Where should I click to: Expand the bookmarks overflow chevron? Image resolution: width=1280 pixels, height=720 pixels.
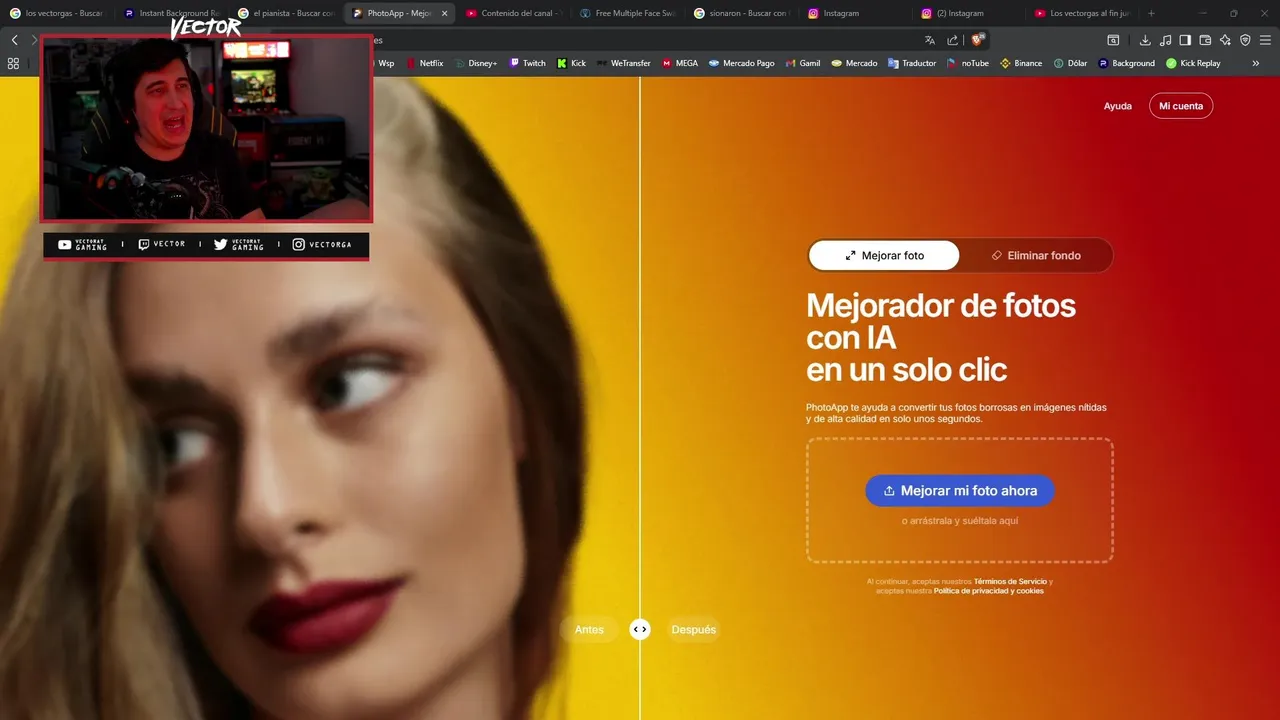point(1256,63)
